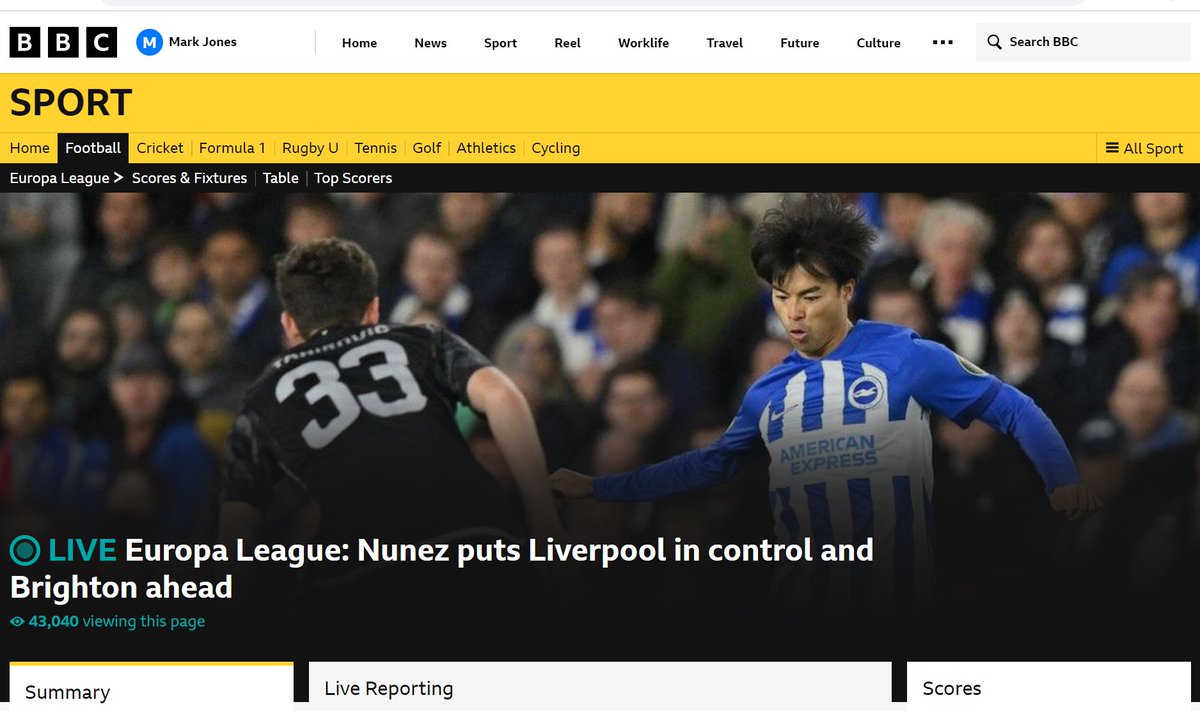1200x711 pixels.
Task: Select the Summary tab
Action: [66, 692]
